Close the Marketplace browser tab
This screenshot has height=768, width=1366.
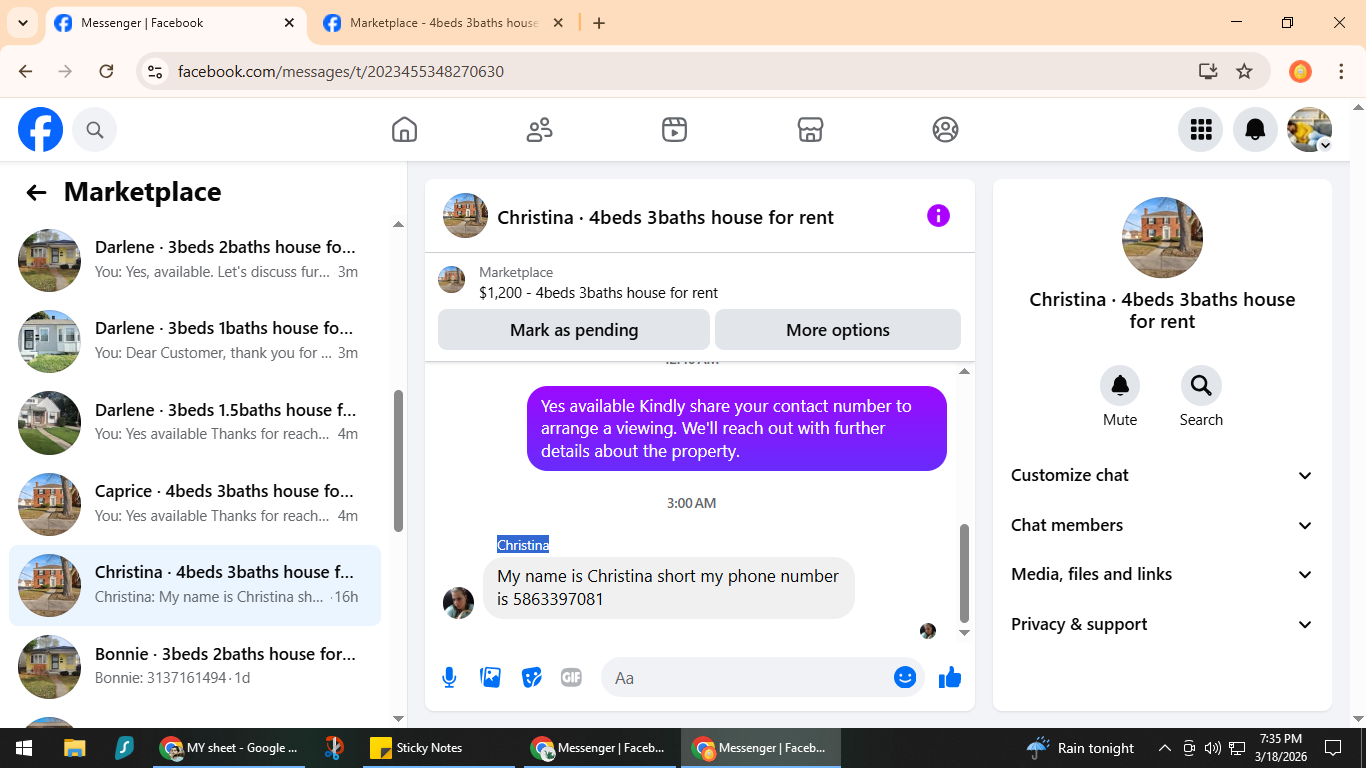558,23
